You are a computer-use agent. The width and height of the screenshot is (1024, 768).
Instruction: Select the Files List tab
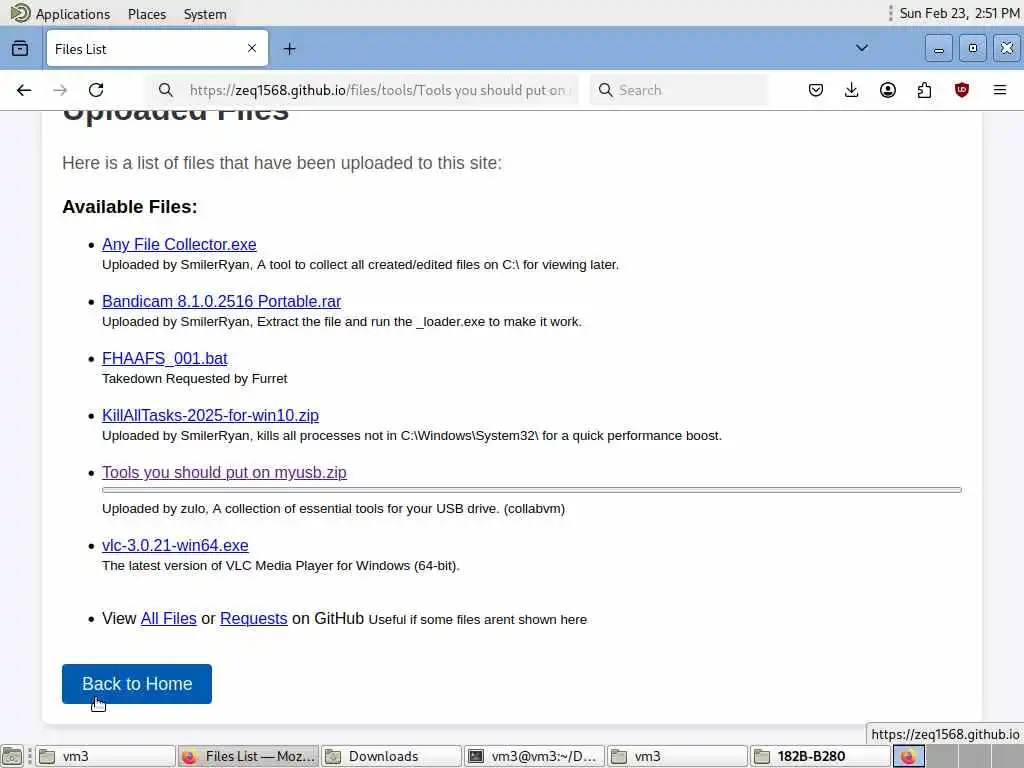(157, 48)
